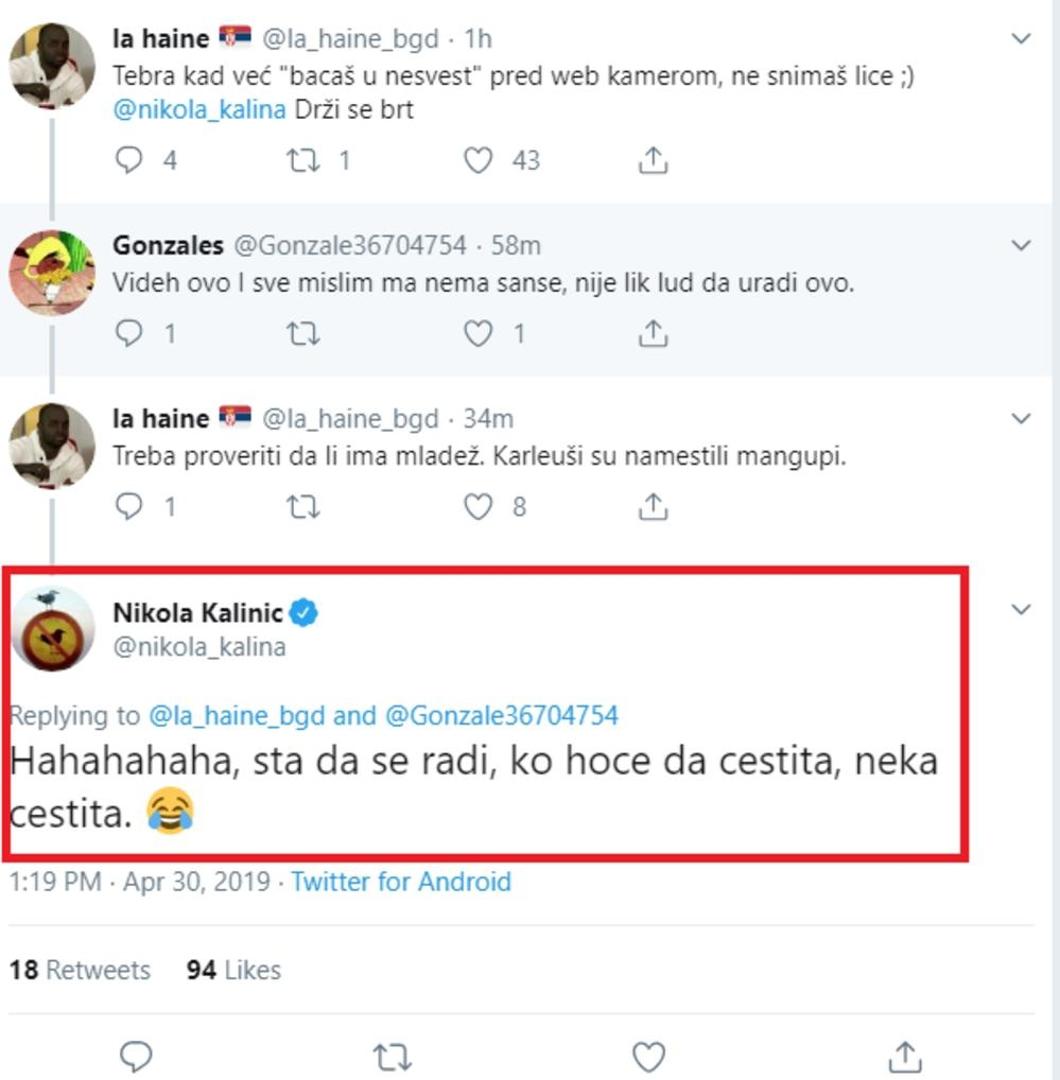This screenshot has width=1060, height=1080.
Task: Like la haine's tweet with 43 likes
Action: coord(479,160)
